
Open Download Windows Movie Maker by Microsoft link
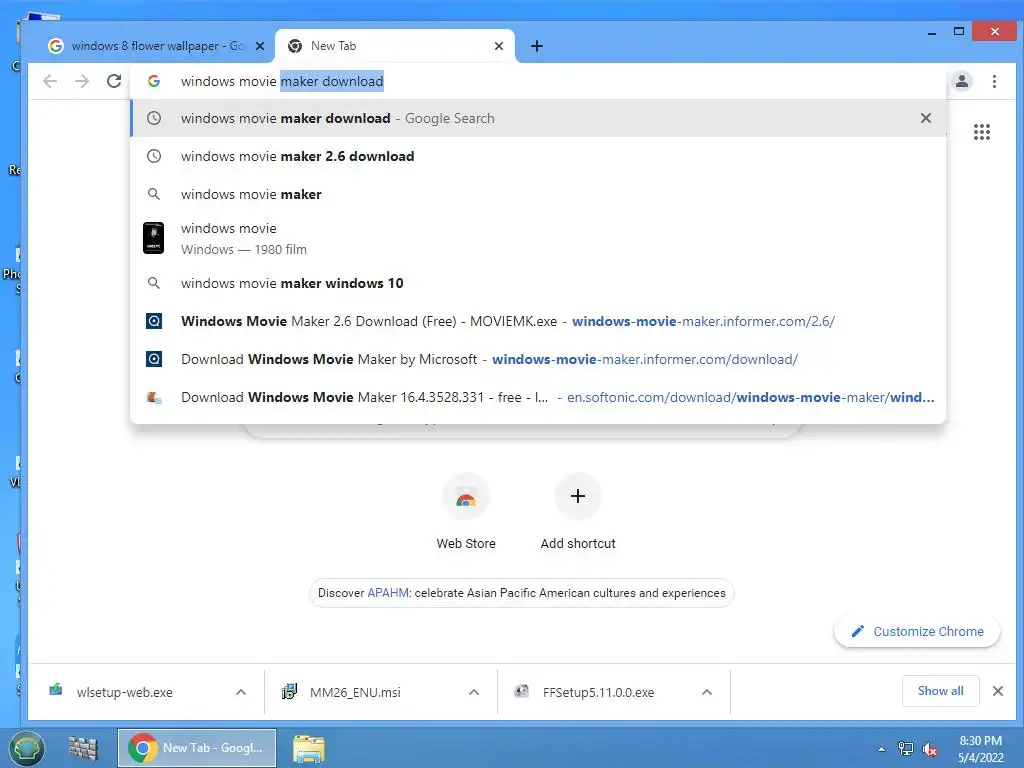tap(538, 359)
